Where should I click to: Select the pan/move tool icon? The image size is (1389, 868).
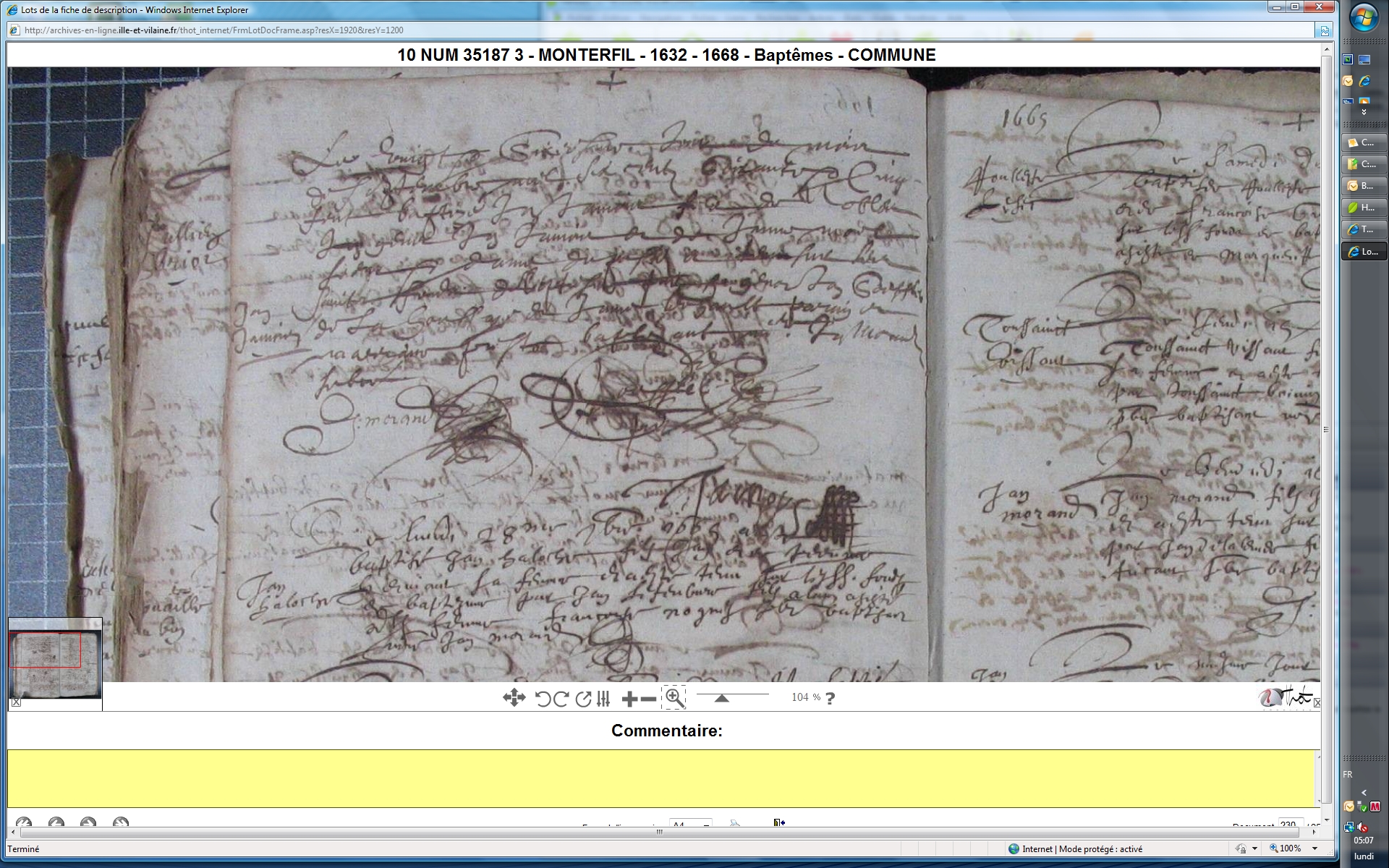[x=514, y=698]
